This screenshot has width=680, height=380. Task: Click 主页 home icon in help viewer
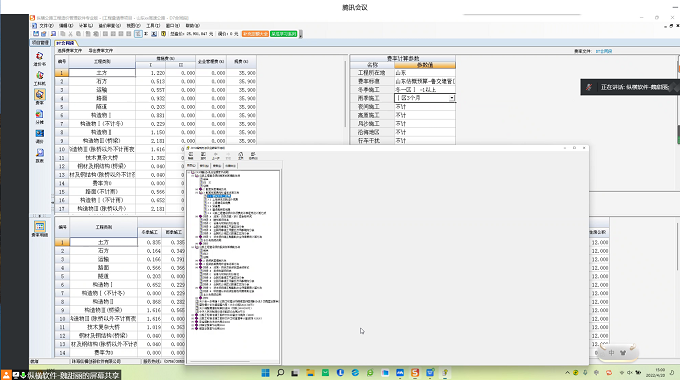(x=241, y=156)
